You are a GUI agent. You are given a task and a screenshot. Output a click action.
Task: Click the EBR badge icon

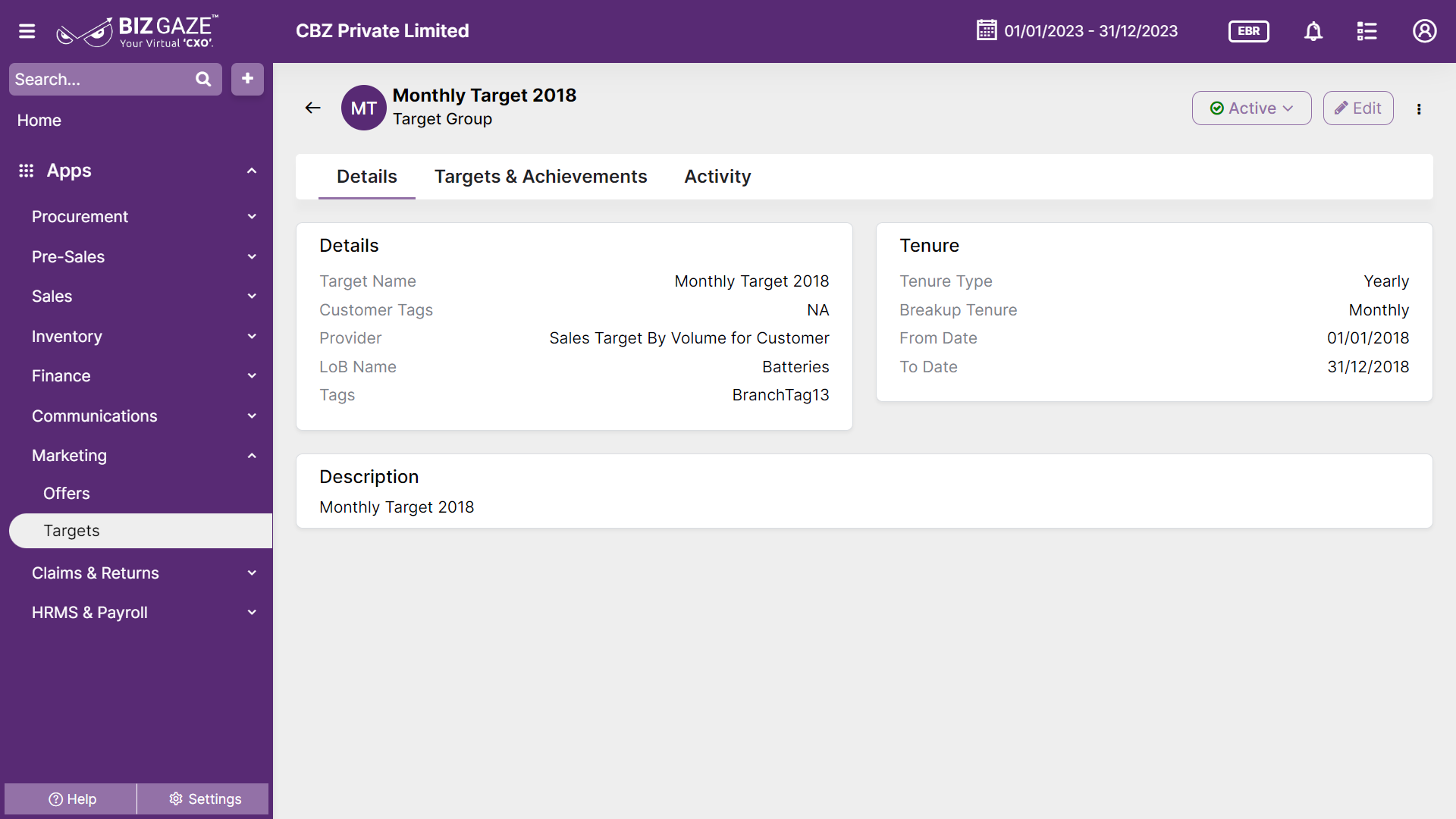(1248, 31)
